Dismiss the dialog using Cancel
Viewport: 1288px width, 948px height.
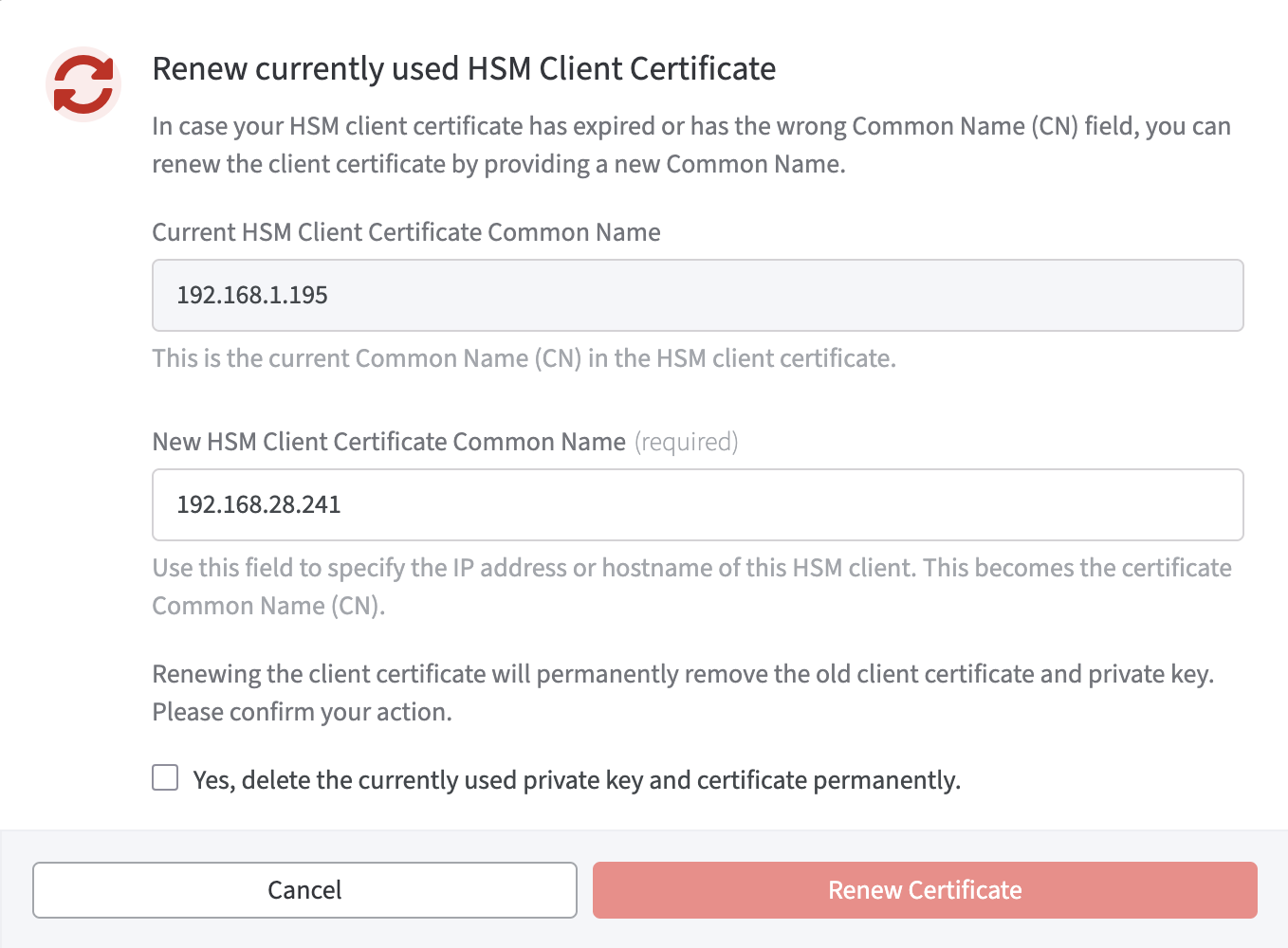pyautogui.click(x=304, y=889)
